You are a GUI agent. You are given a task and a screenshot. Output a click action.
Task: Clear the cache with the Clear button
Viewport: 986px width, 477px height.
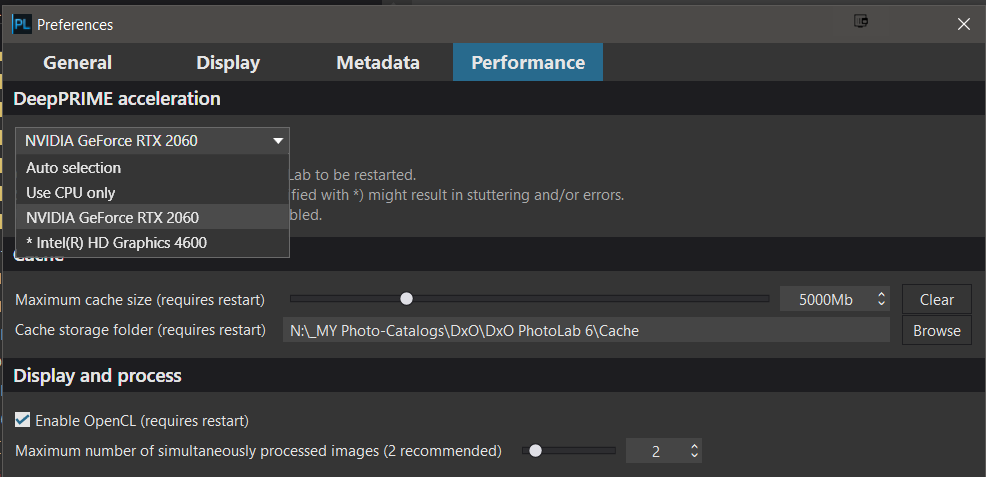(x=936, y=299)
